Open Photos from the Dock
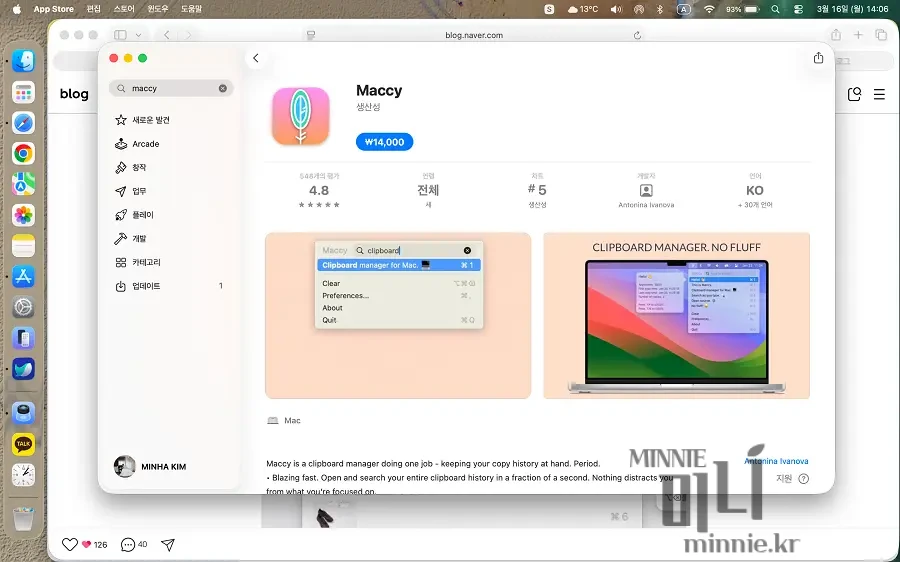 (x=24, y=215)
